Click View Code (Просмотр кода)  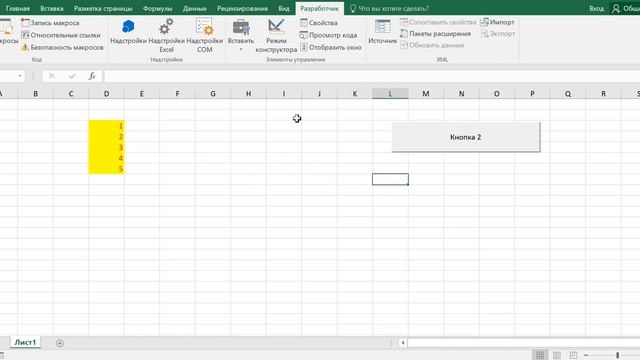point(329,35)
